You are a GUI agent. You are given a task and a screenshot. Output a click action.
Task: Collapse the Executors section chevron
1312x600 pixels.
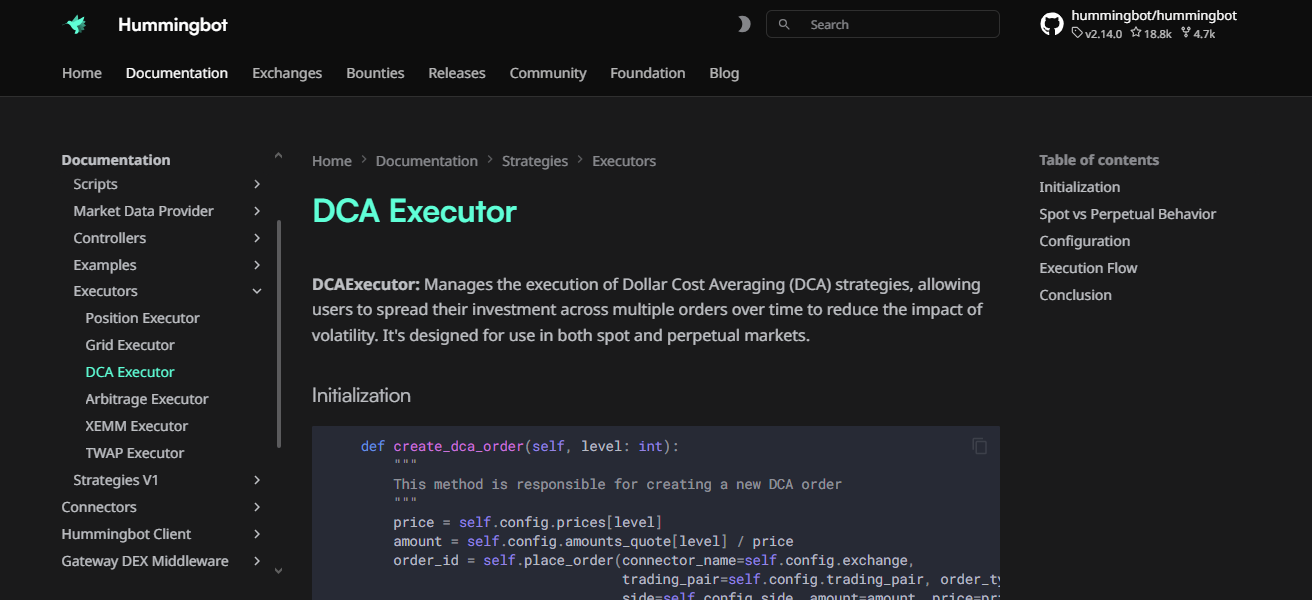pos(257,291)
